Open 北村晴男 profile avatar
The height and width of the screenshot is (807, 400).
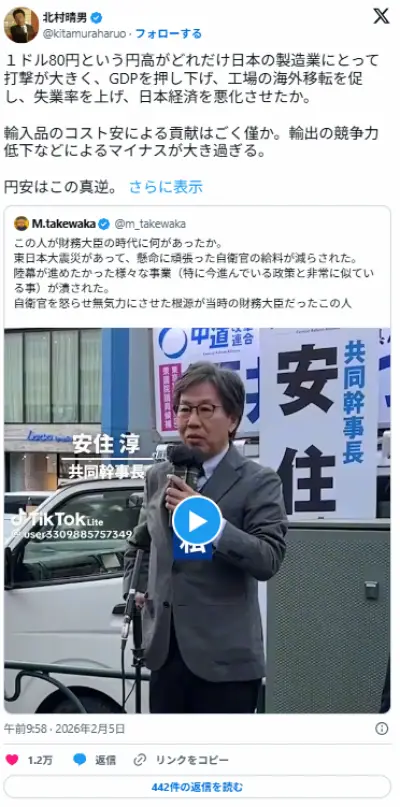(x=22, y=25)
